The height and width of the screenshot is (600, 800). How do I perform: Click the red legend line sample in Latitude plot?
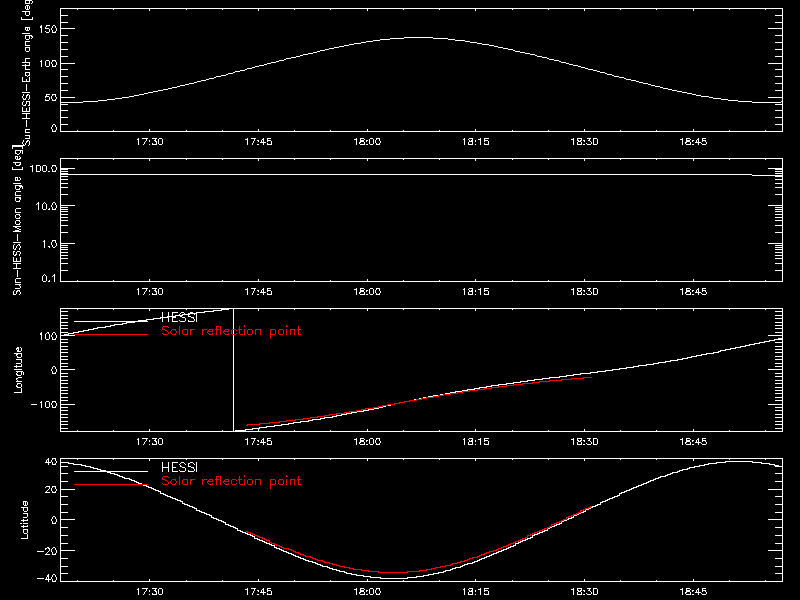click(x=111, y=485)
